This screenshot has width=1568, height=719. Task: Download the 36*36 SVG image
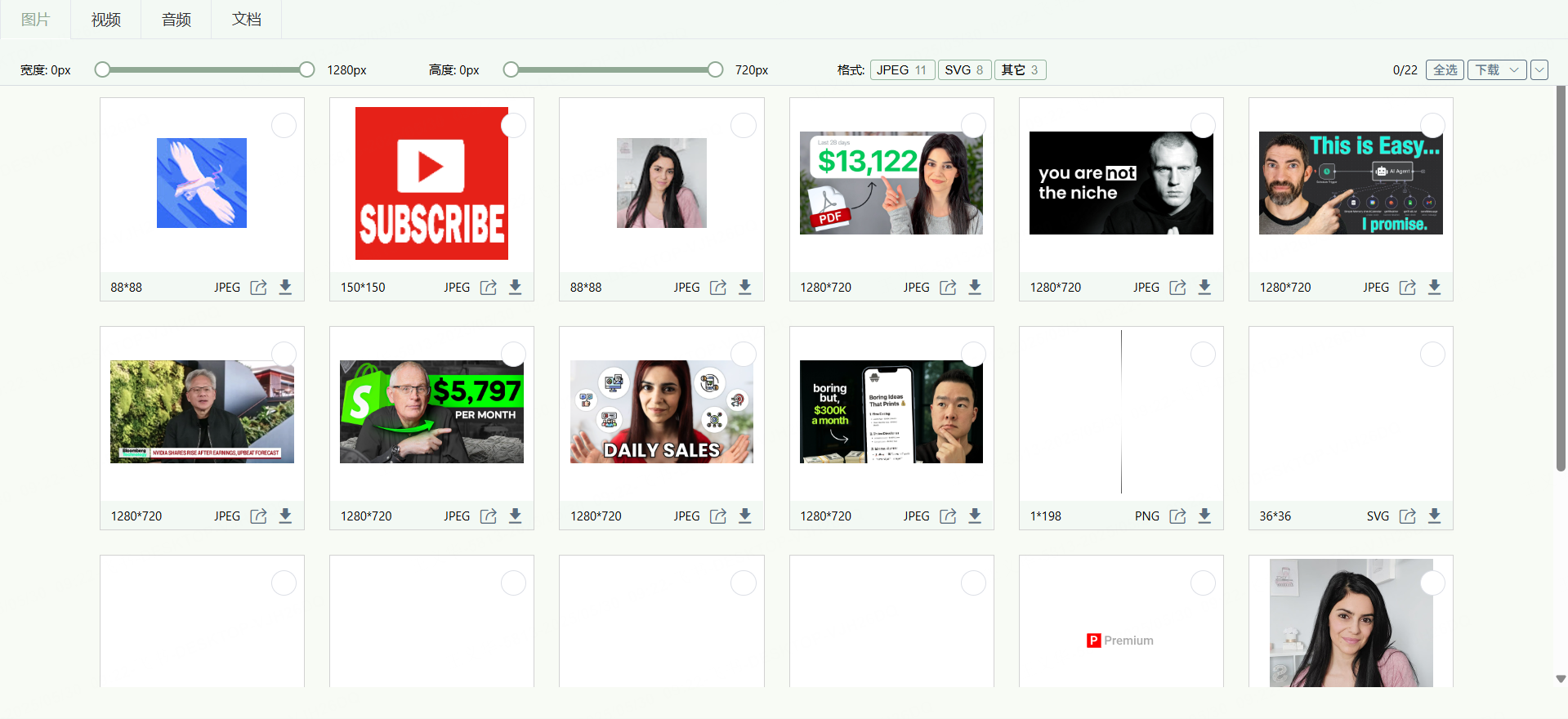click(x=1434, y=516)
